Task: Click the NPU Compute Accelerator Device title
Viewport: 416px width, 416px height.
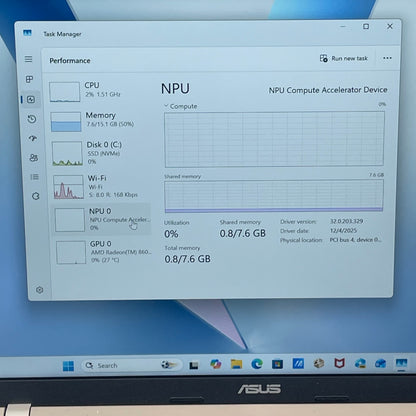Action: point(328,90)
